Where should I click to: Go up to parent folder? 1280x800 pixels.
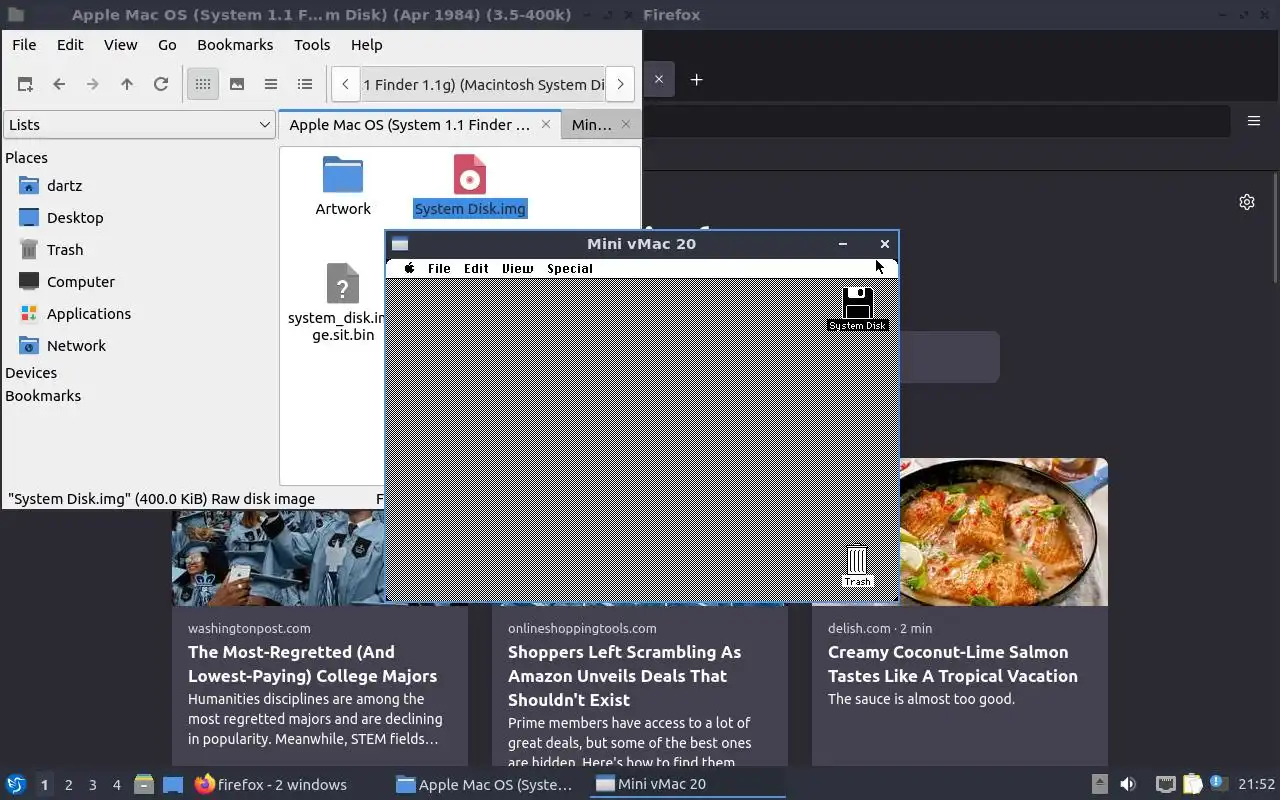point(127,84)
